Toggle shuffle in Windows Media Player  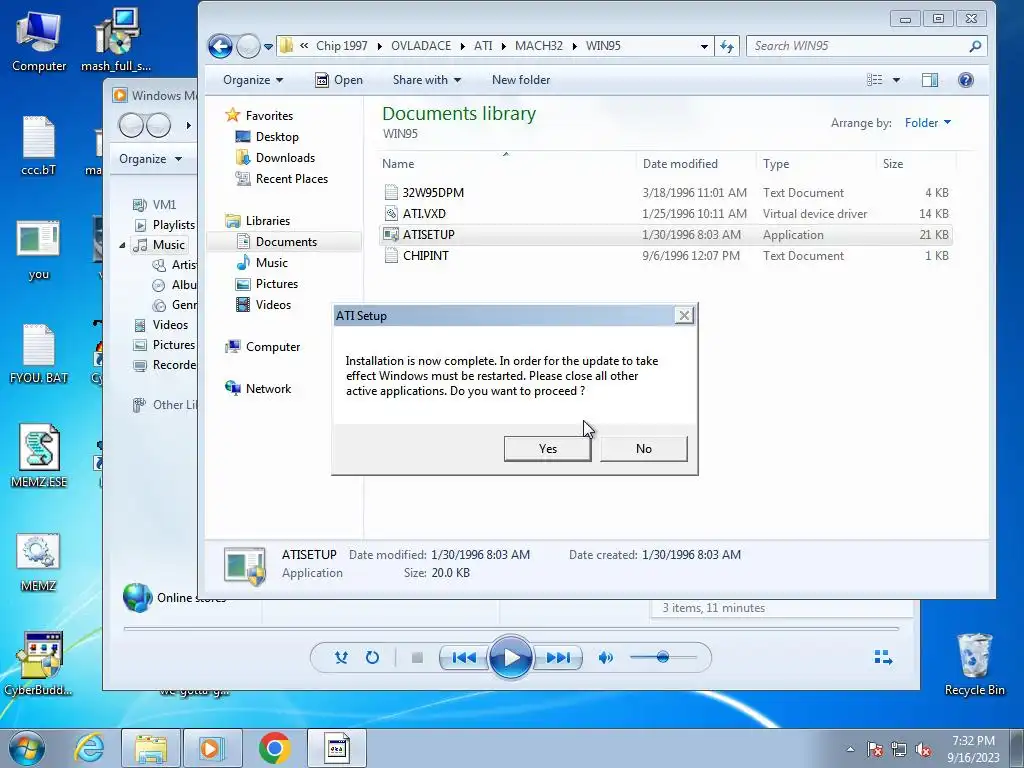point(341,658)
